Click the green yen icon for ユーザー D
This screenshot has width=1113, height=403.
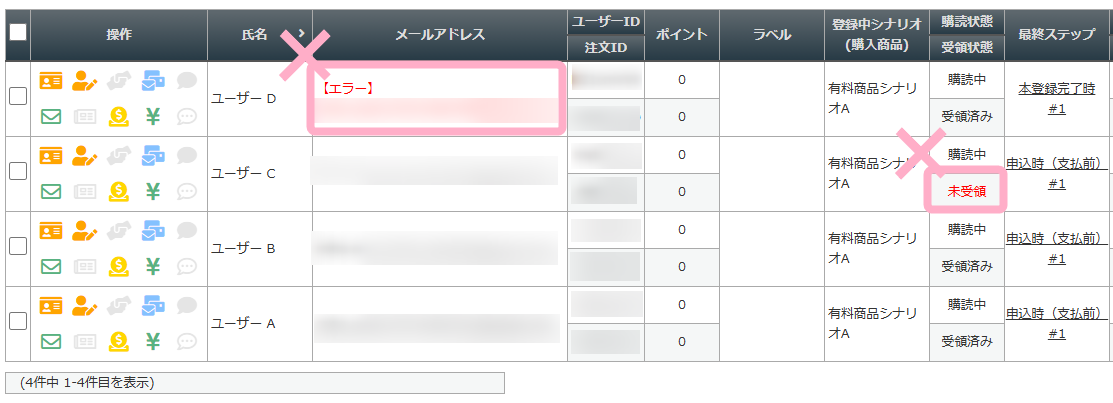click(x=153, y=116)
